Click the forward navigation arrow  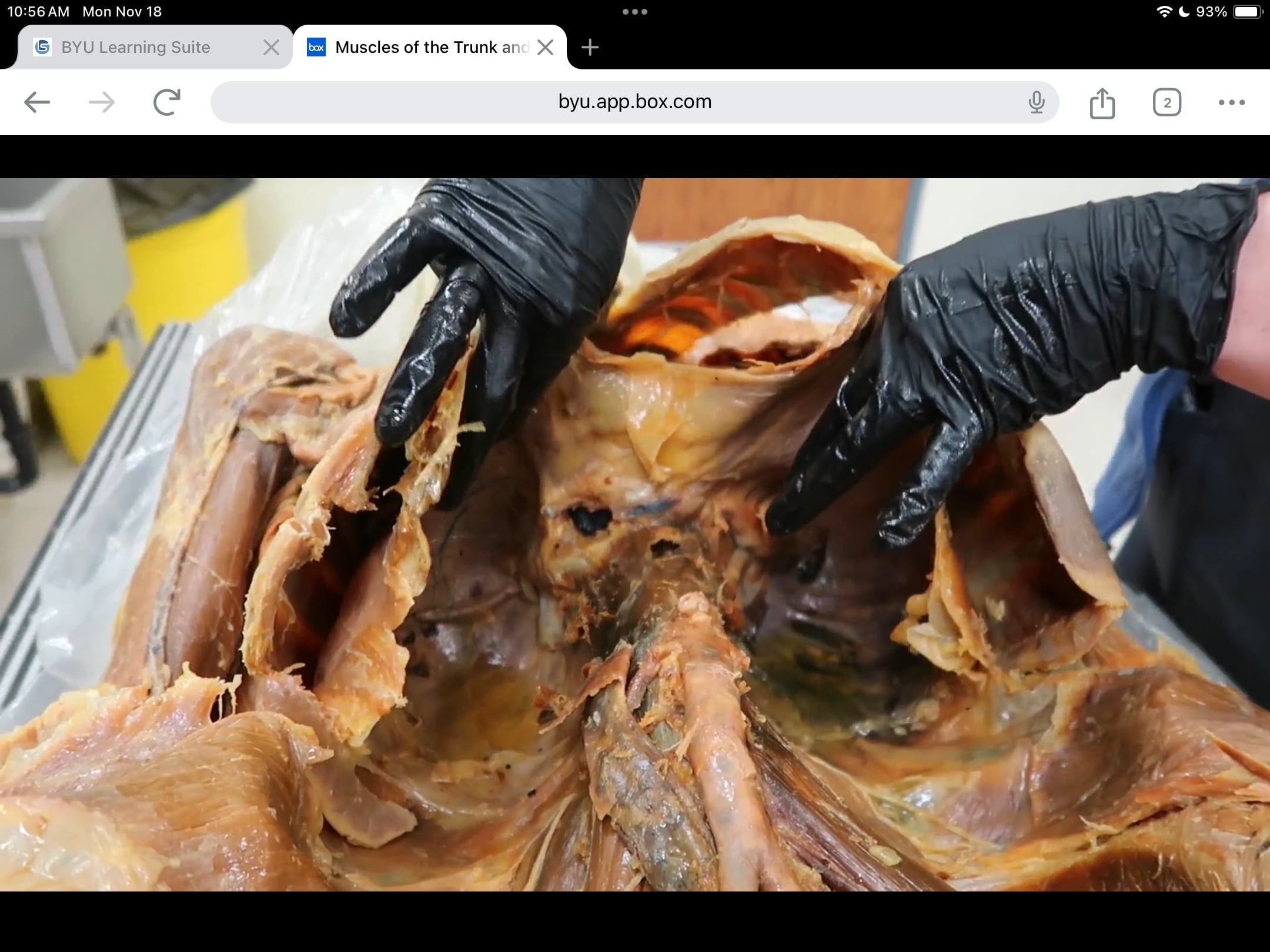coord(102,102)
